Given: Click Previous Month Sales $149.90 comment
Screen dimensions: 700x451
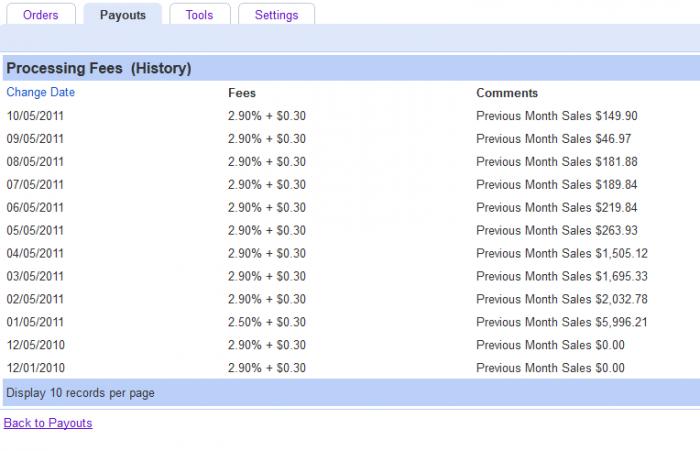Looking at the screenshot, I should (x=557, y=116).
